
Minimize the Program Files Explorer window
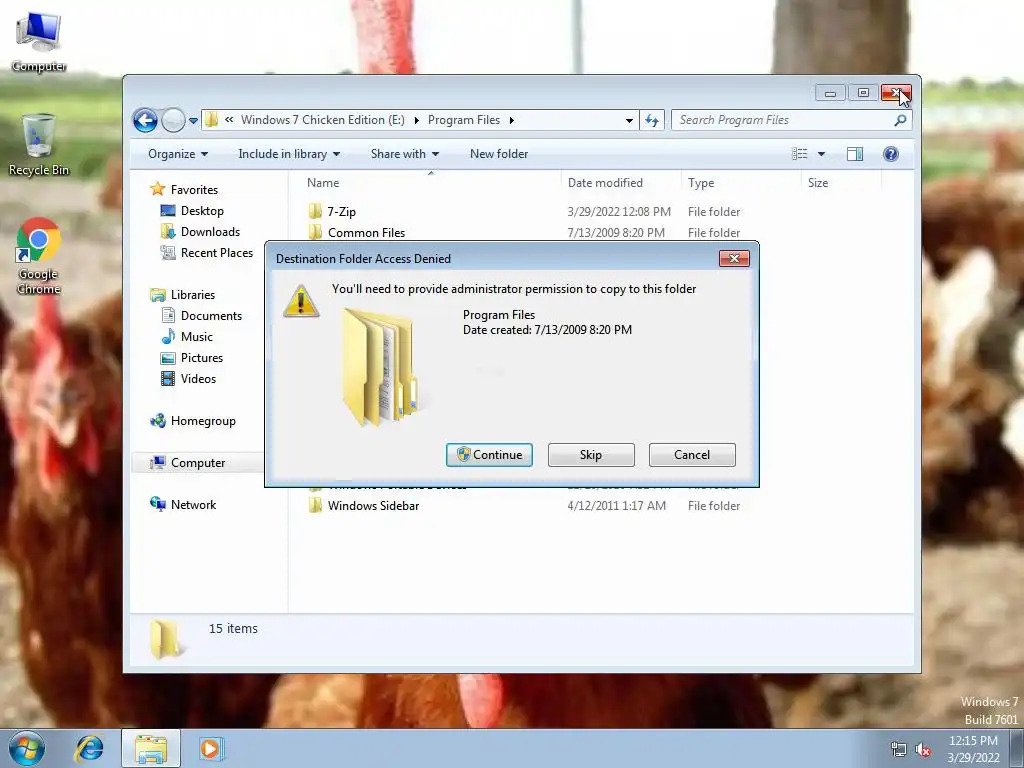[x=830, y=93]
